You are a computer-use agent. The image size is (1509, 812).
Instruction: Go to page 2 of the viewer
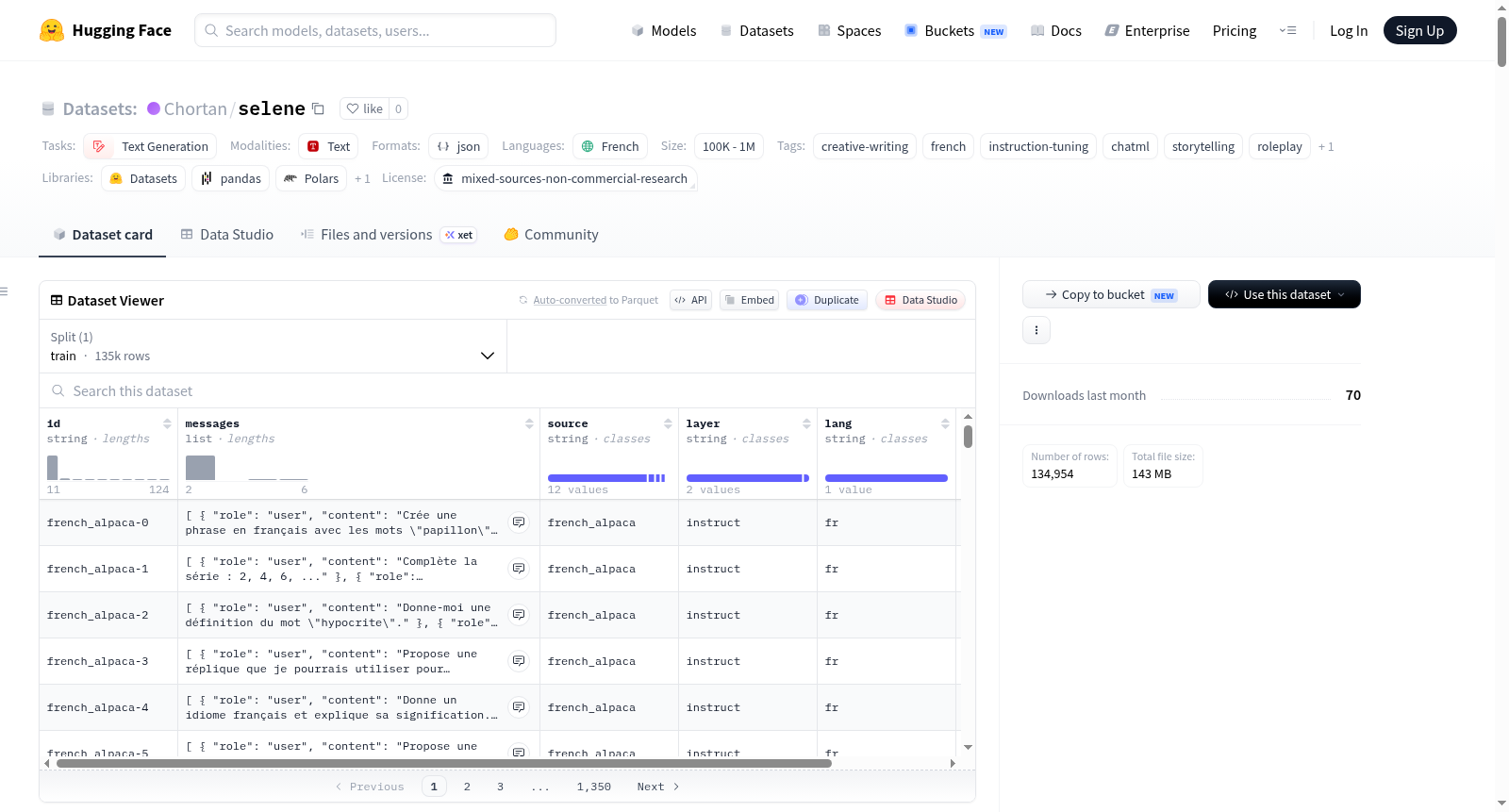467,787
